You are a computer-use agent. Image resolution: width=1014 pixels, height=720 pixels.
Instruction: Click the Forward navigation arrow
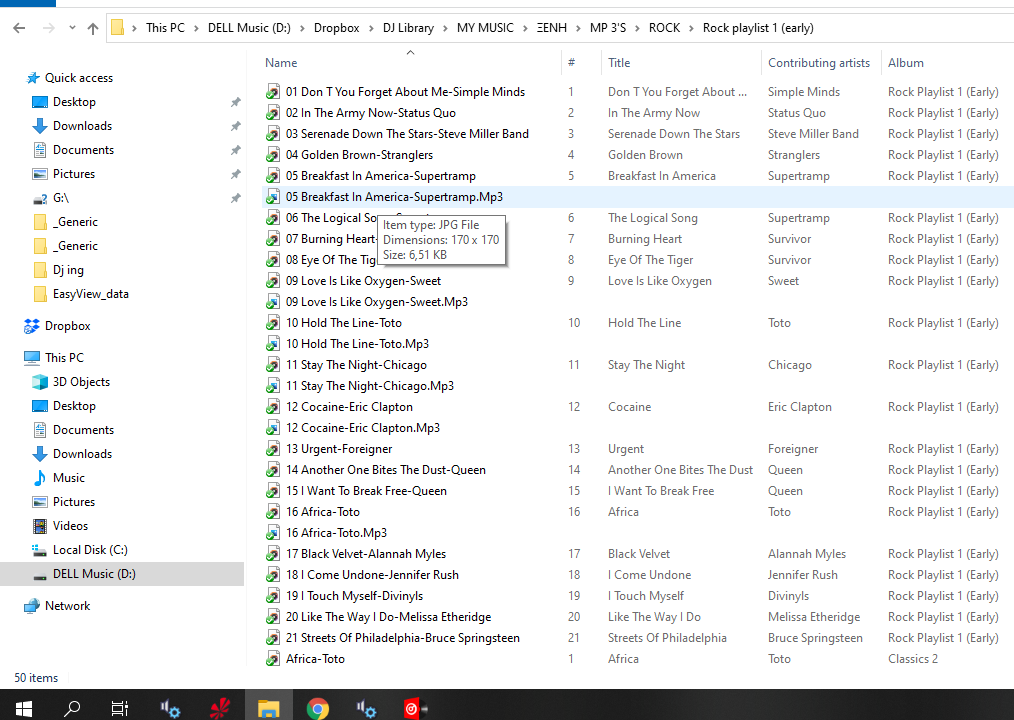[49, 28]
